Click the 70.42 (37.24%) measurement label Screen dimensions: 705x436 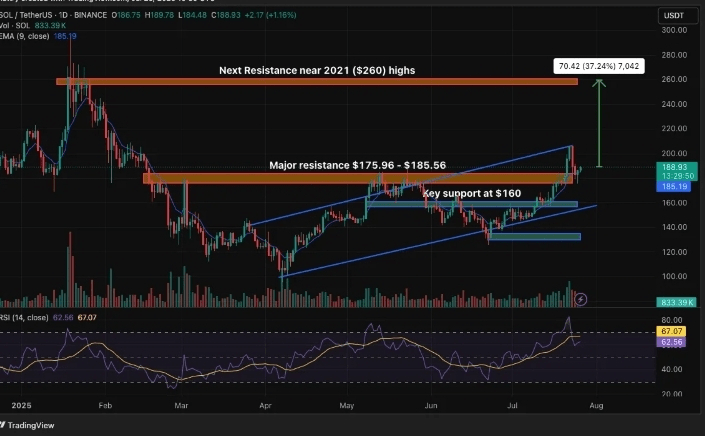point(599,67)
